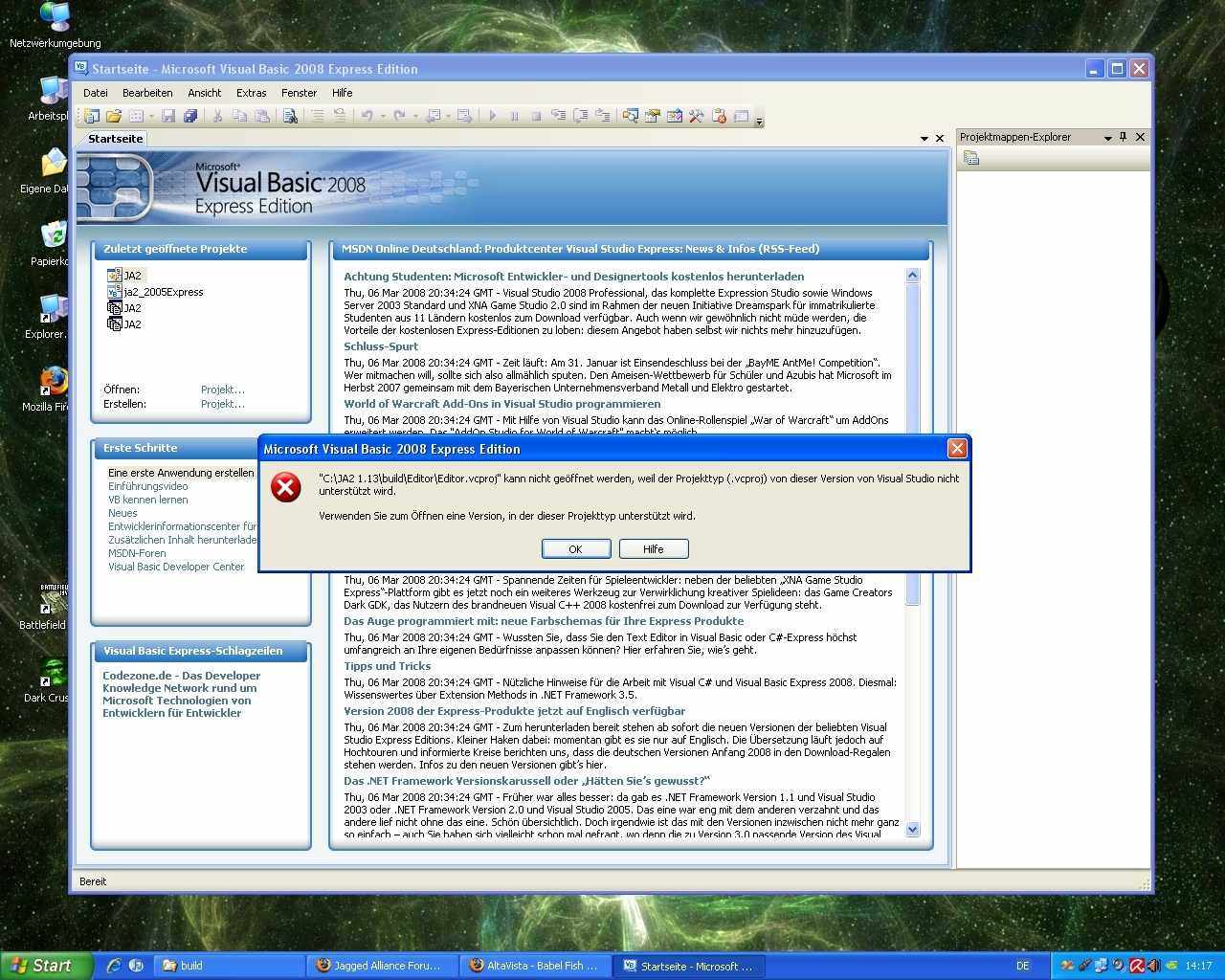Click the RSS feed scrollbar down arrow
The width and height of the screenshot is (1225, 980).
click(x=912, y=829)
